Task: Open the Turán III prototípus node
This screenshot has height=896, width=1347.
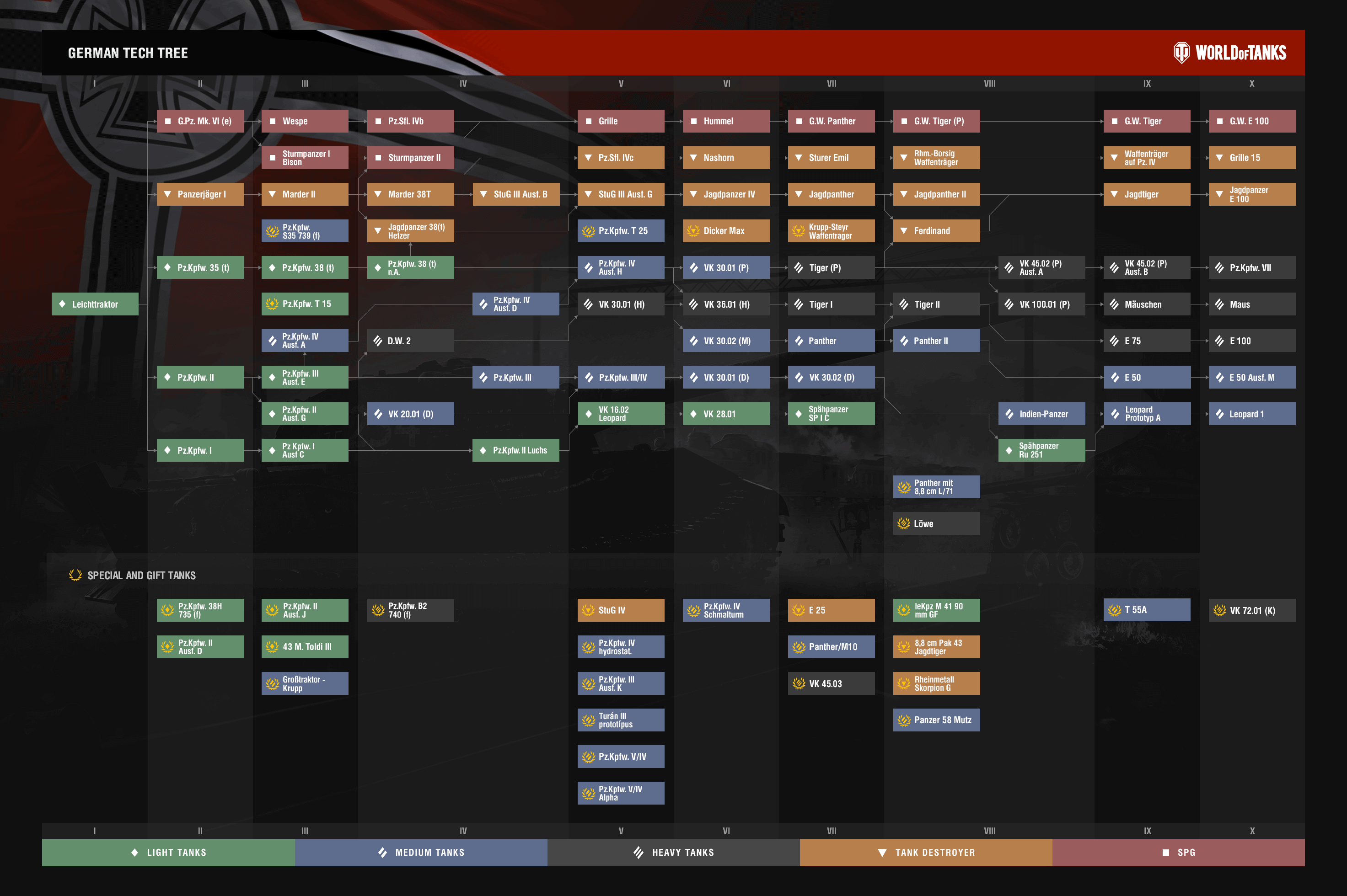Action: (x=621, y=720)
